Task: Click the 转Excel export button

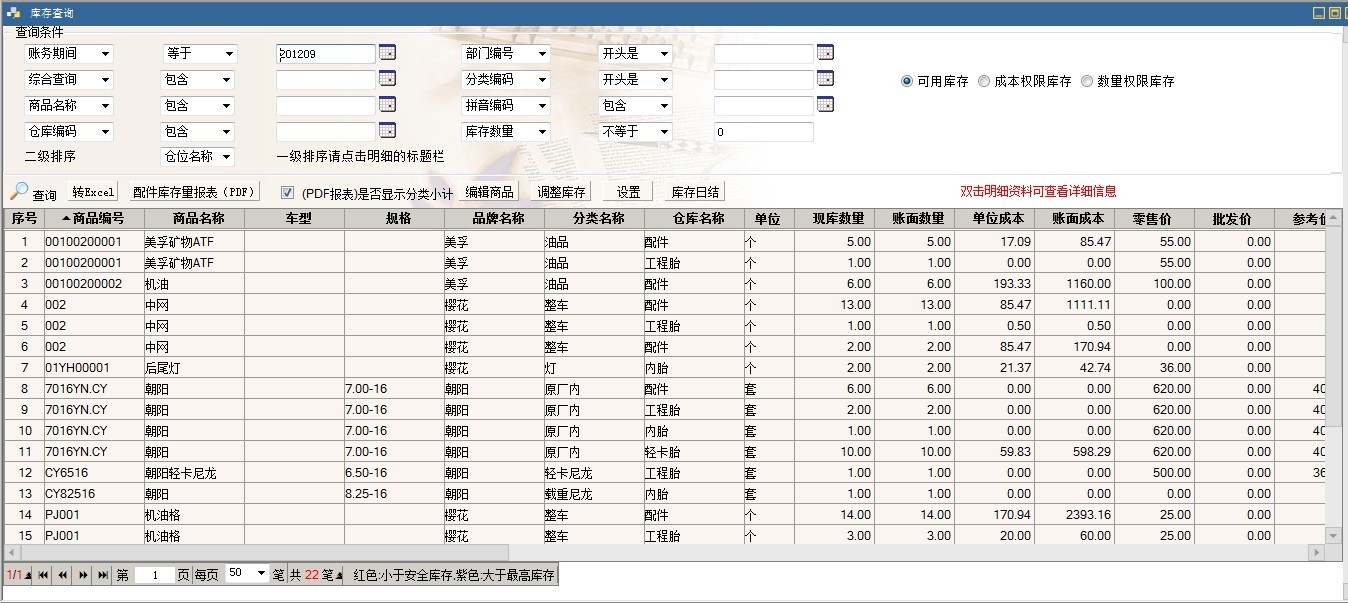Action: click(x=93, y=192)
